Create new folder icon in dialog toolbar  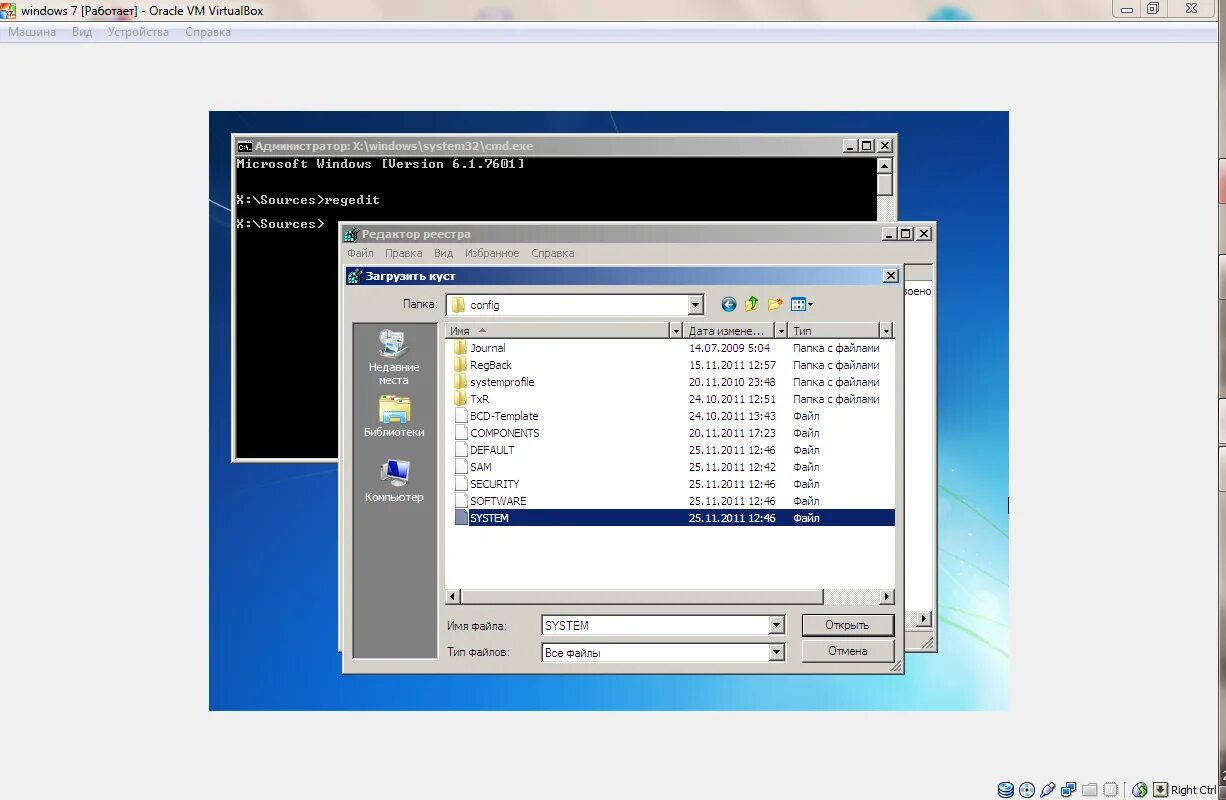[x=775, y=305]
